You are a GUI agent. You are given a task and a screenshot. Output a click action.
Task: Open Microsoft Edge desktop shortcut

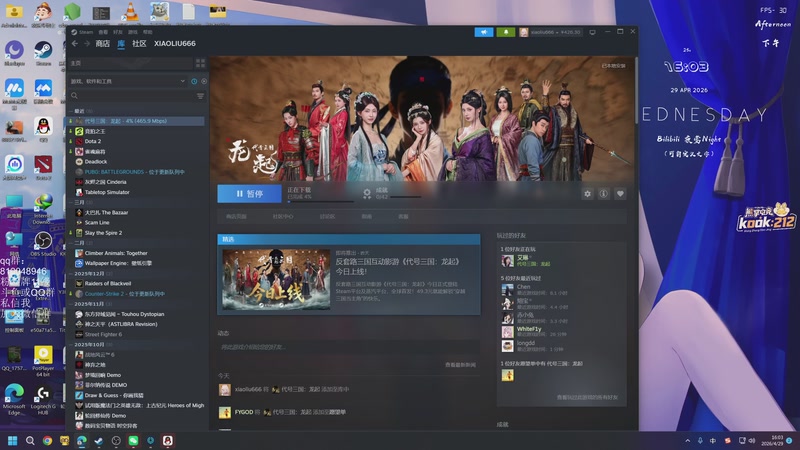(x=14, y=400)
